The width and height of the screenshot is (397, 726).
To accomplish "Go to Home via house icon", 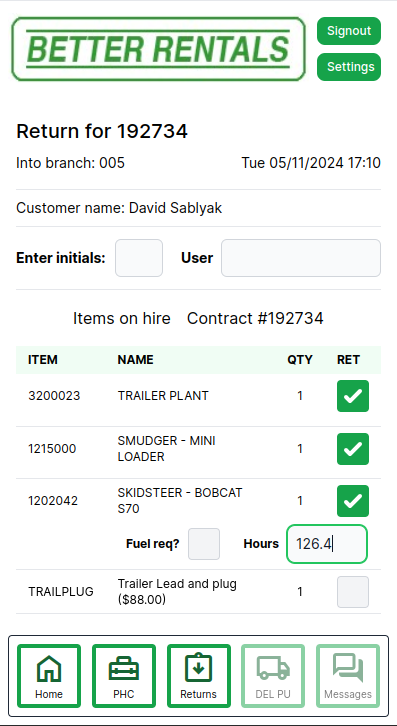I will click(x=49, y=676).
